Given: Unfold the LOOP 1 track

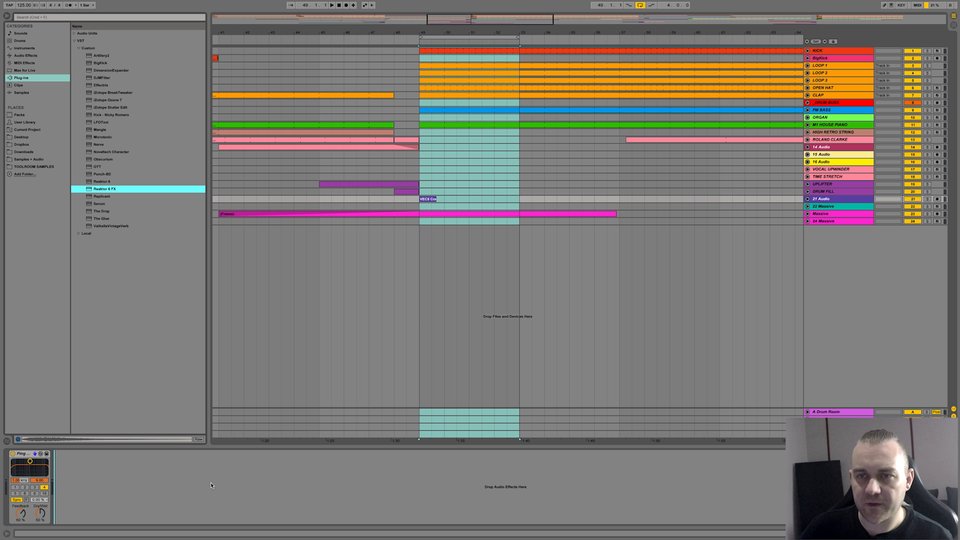Looking at the screenshot, I should [808, 66].
